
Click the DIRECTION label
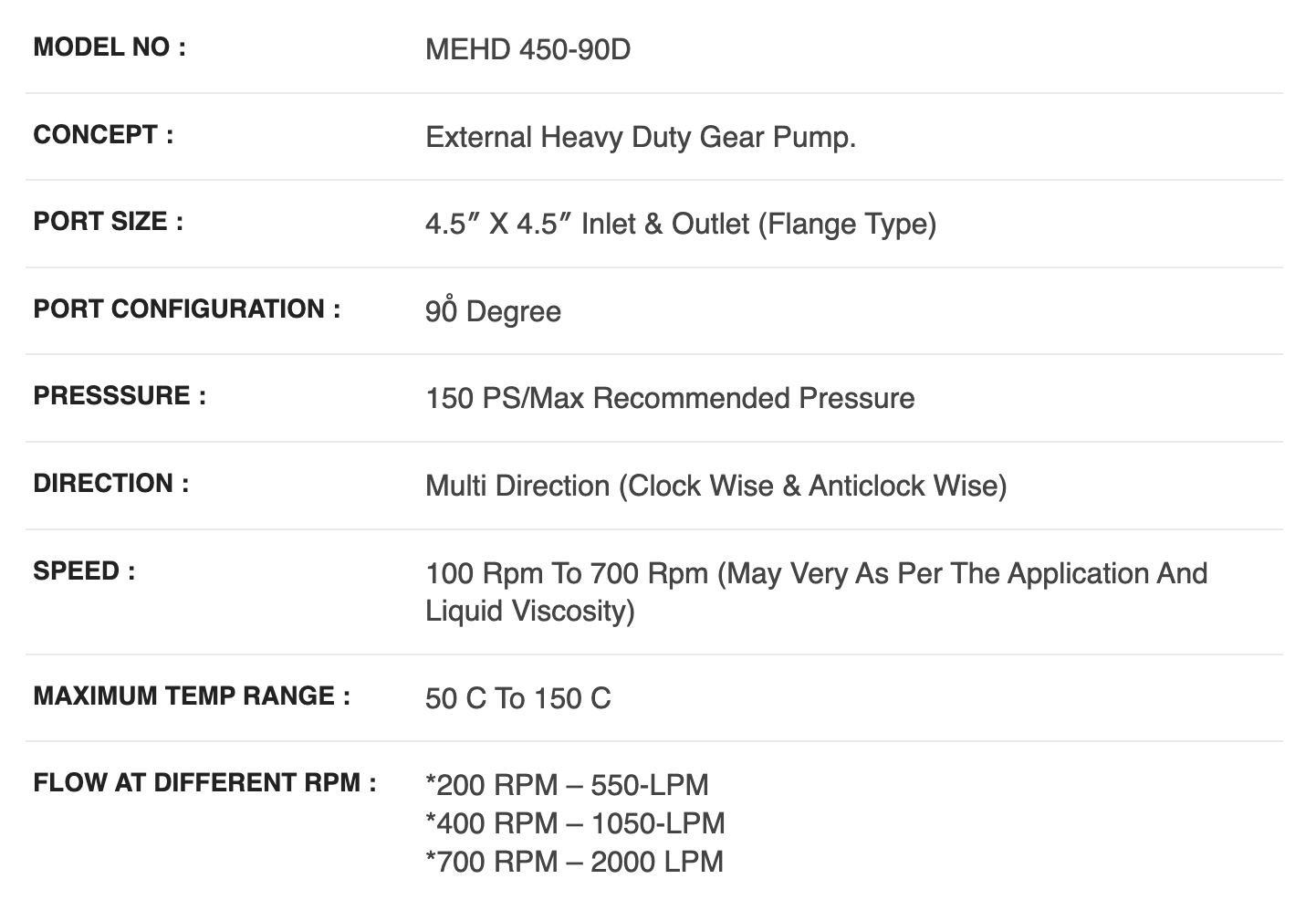pos(111,483)
